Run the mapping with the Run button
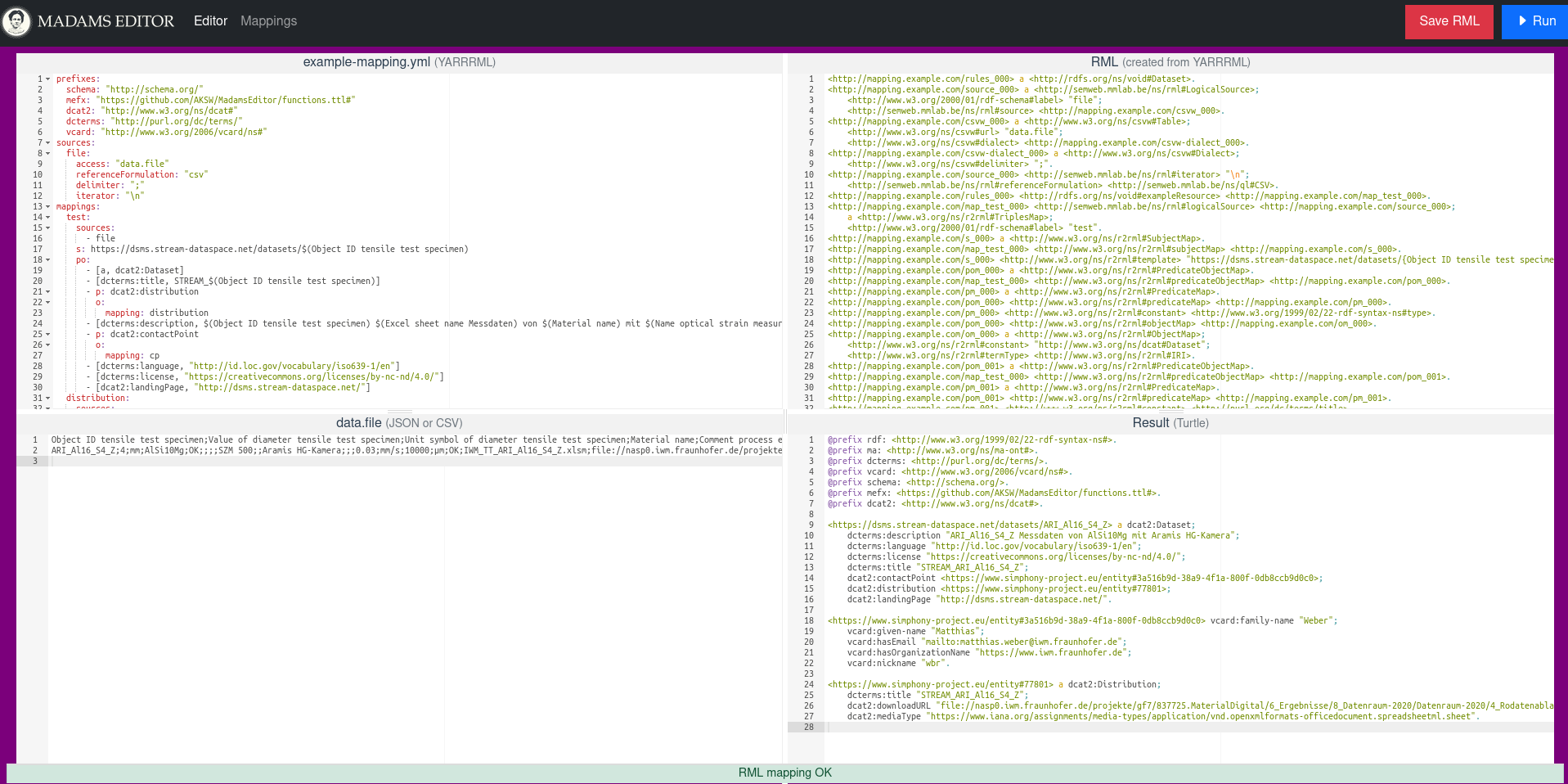The image size is (1568, 784). pyautogui.click(x=1535, y=21)
